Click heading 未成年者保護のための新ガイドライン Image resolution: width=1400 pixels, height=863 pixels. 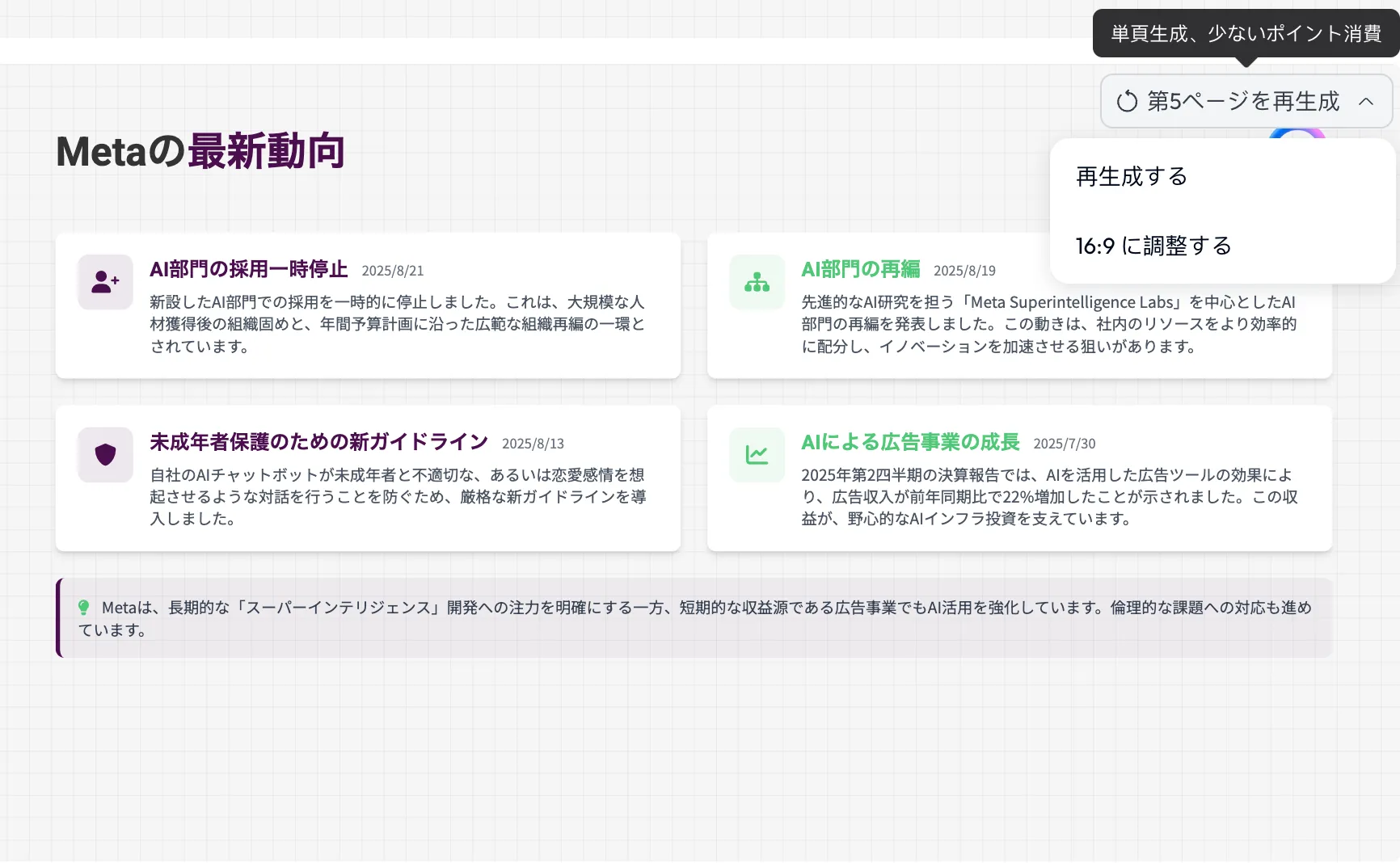tap(319, 442)
